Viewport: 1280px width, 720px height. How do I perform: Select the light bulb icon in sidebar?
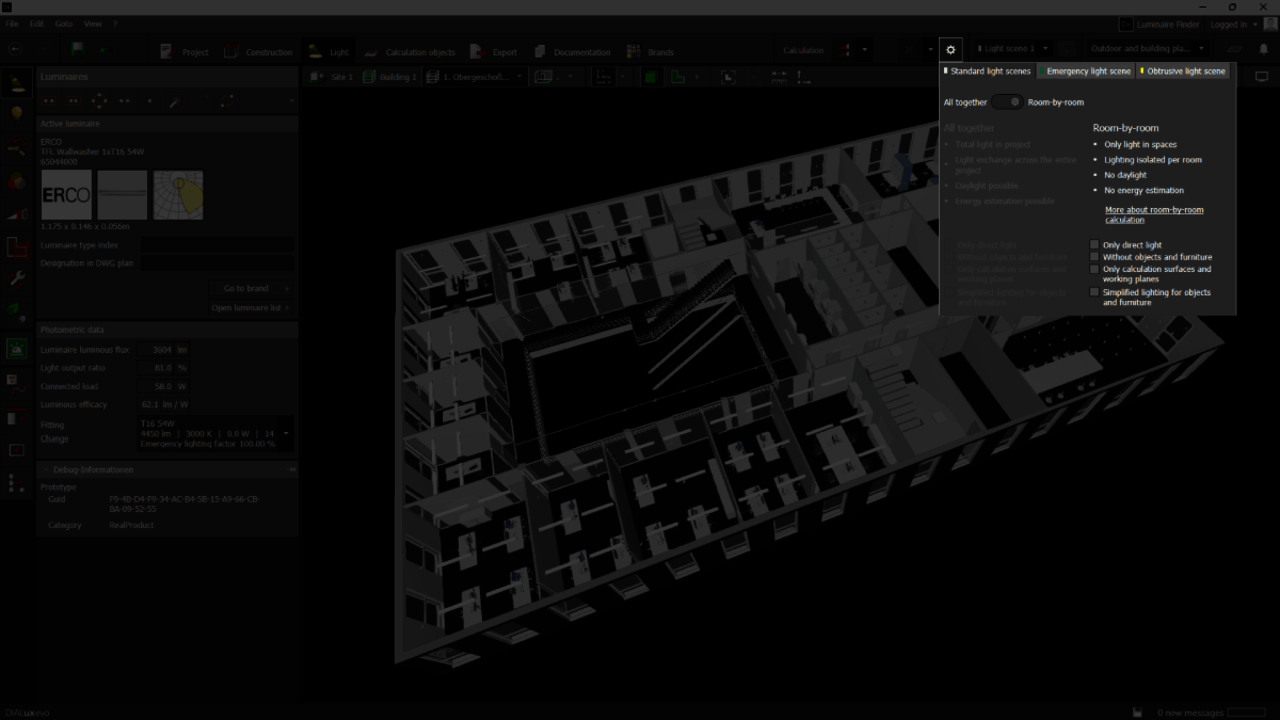tap(17, 114)
